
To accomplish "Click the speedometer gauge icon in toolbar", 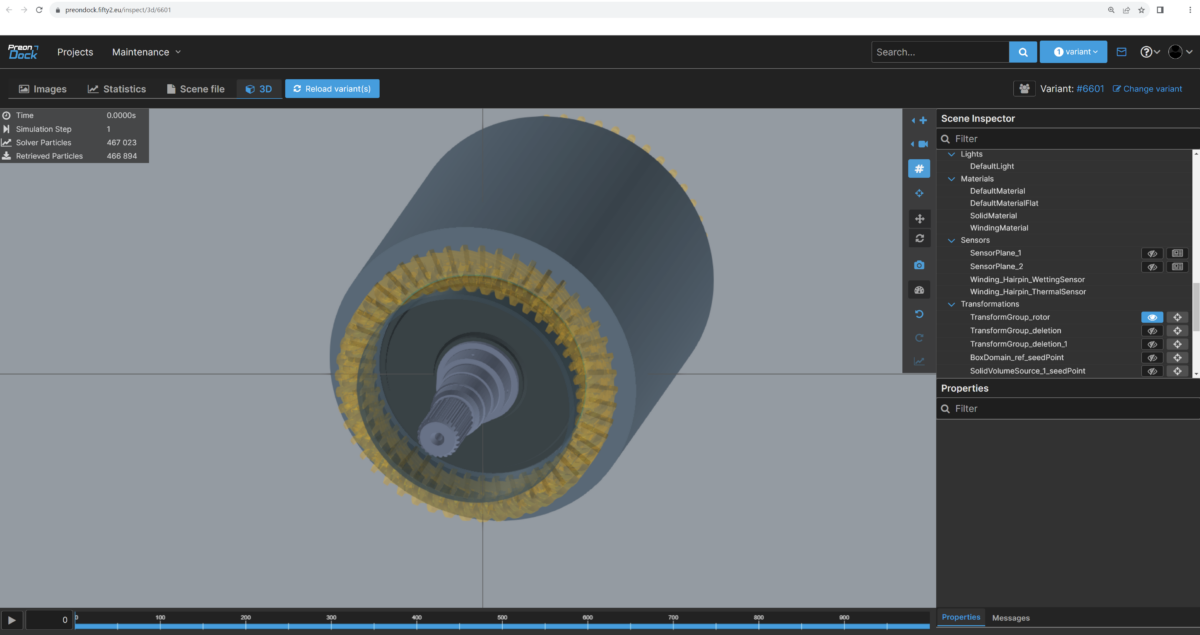I will [x=919, y=290].
